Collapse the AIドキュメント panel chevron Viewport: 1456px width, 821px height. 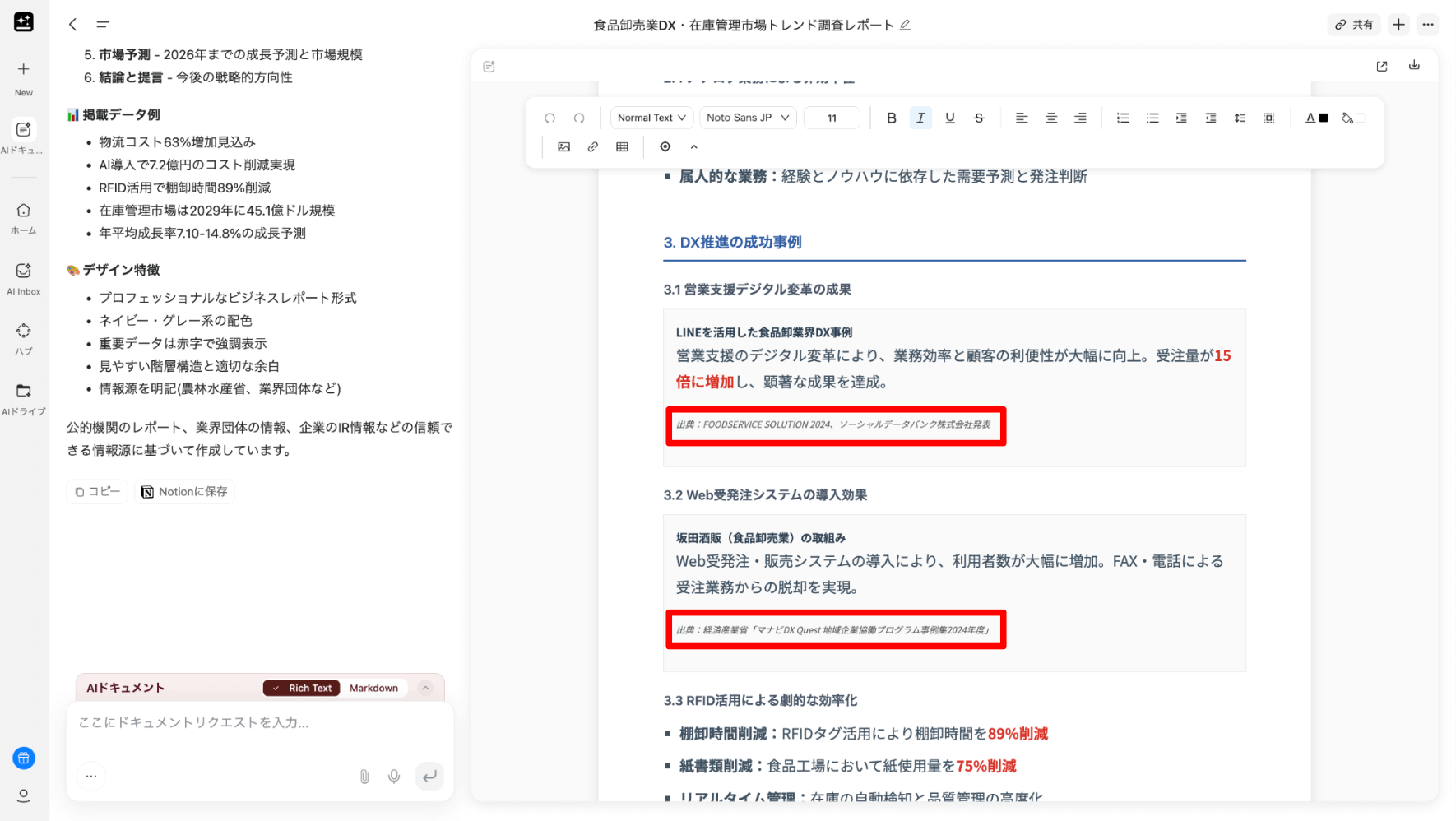coord(425,688)
